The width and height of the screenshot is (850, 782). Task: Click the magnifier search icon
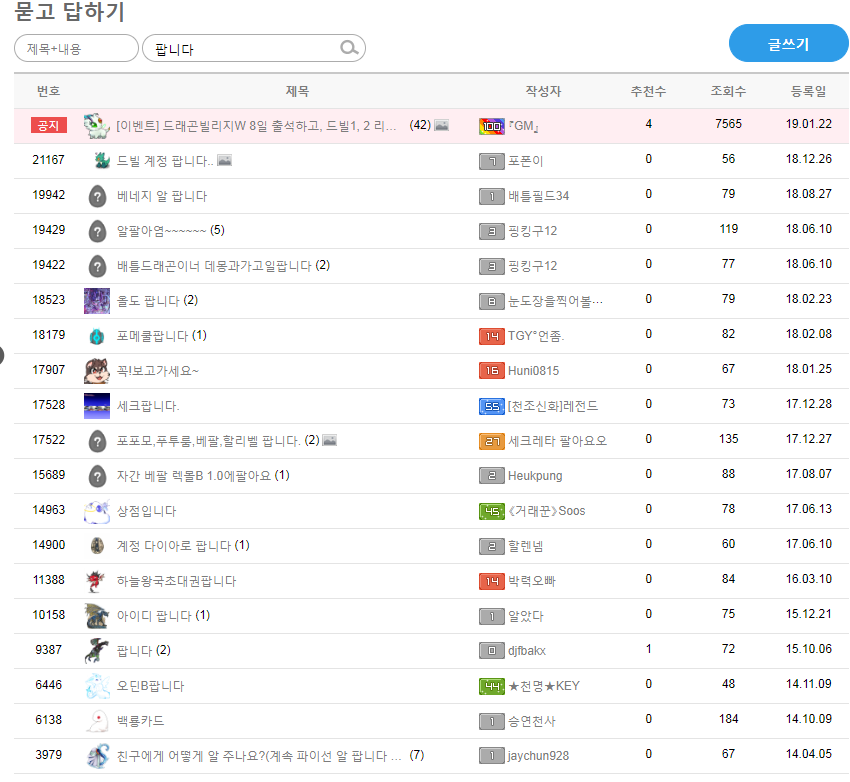(349, 48)
